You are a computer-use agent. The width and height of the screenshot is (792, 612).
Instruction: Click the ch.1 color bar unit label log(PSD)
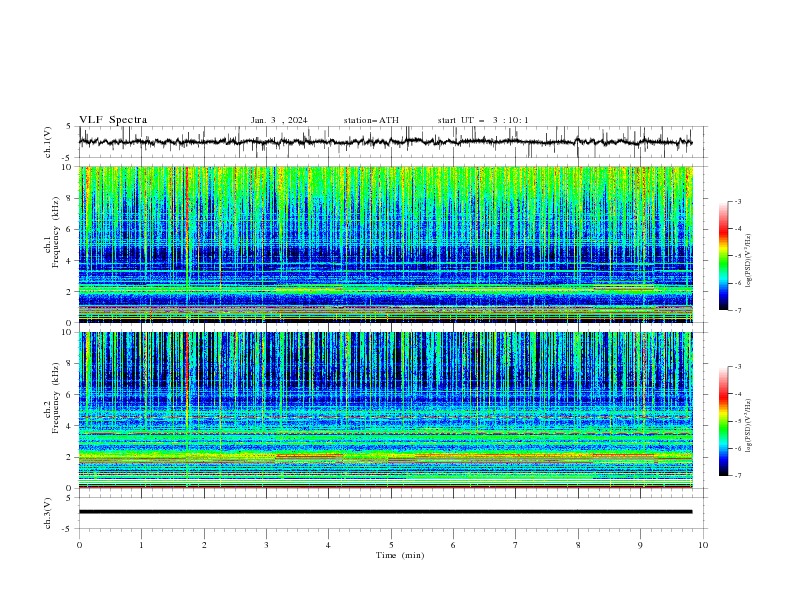749,261
